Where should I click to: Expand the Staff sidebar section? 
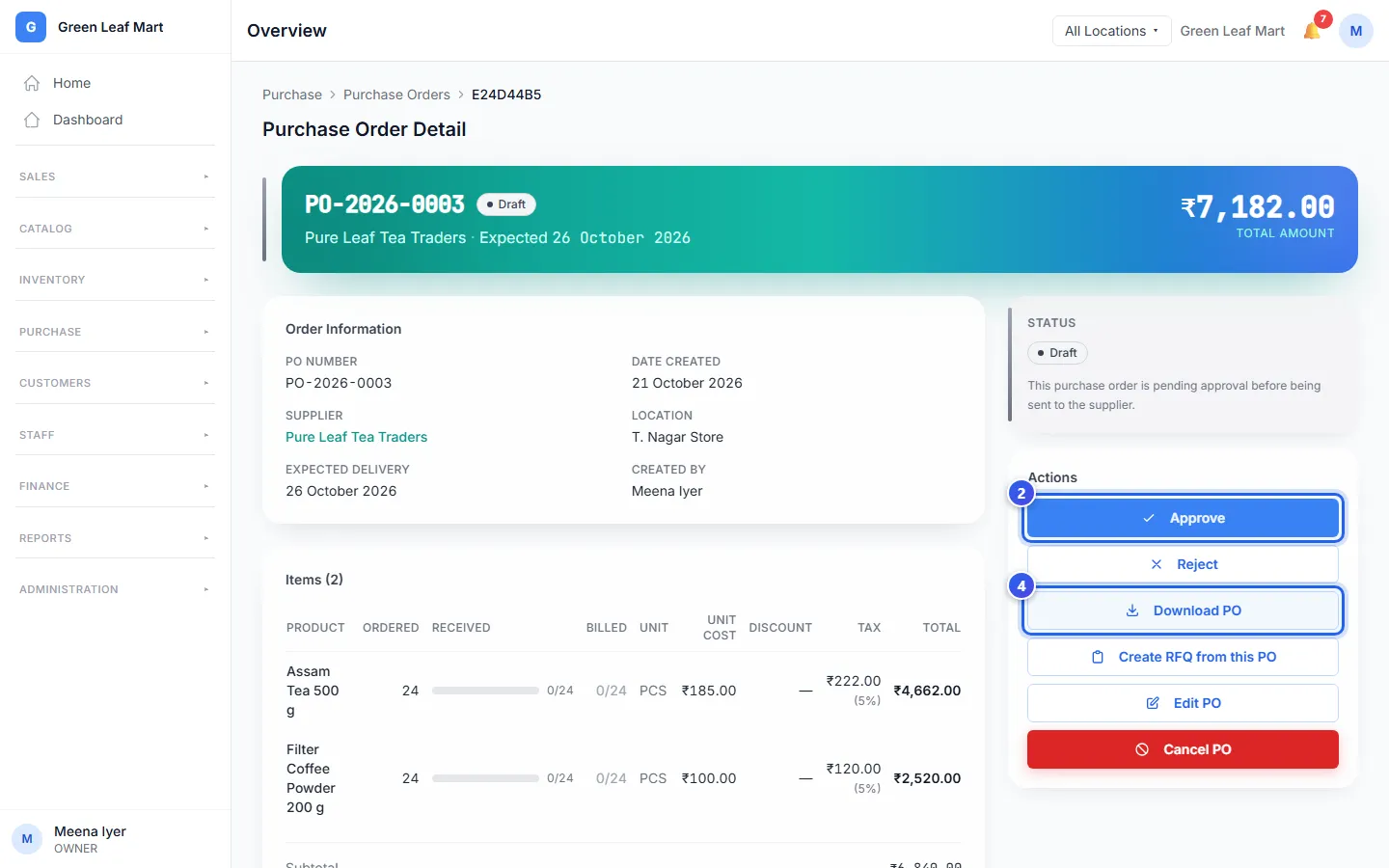tap(115, 435)
